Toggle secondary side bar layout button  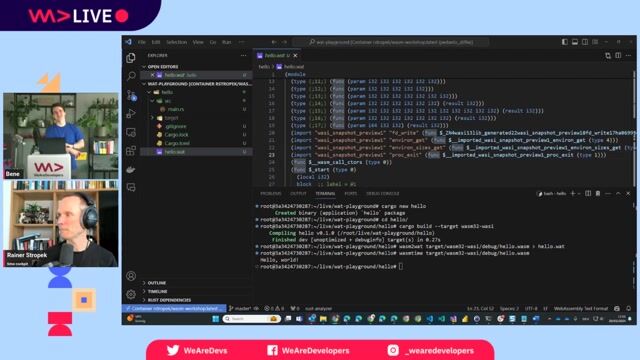click(x=585, y=42)
